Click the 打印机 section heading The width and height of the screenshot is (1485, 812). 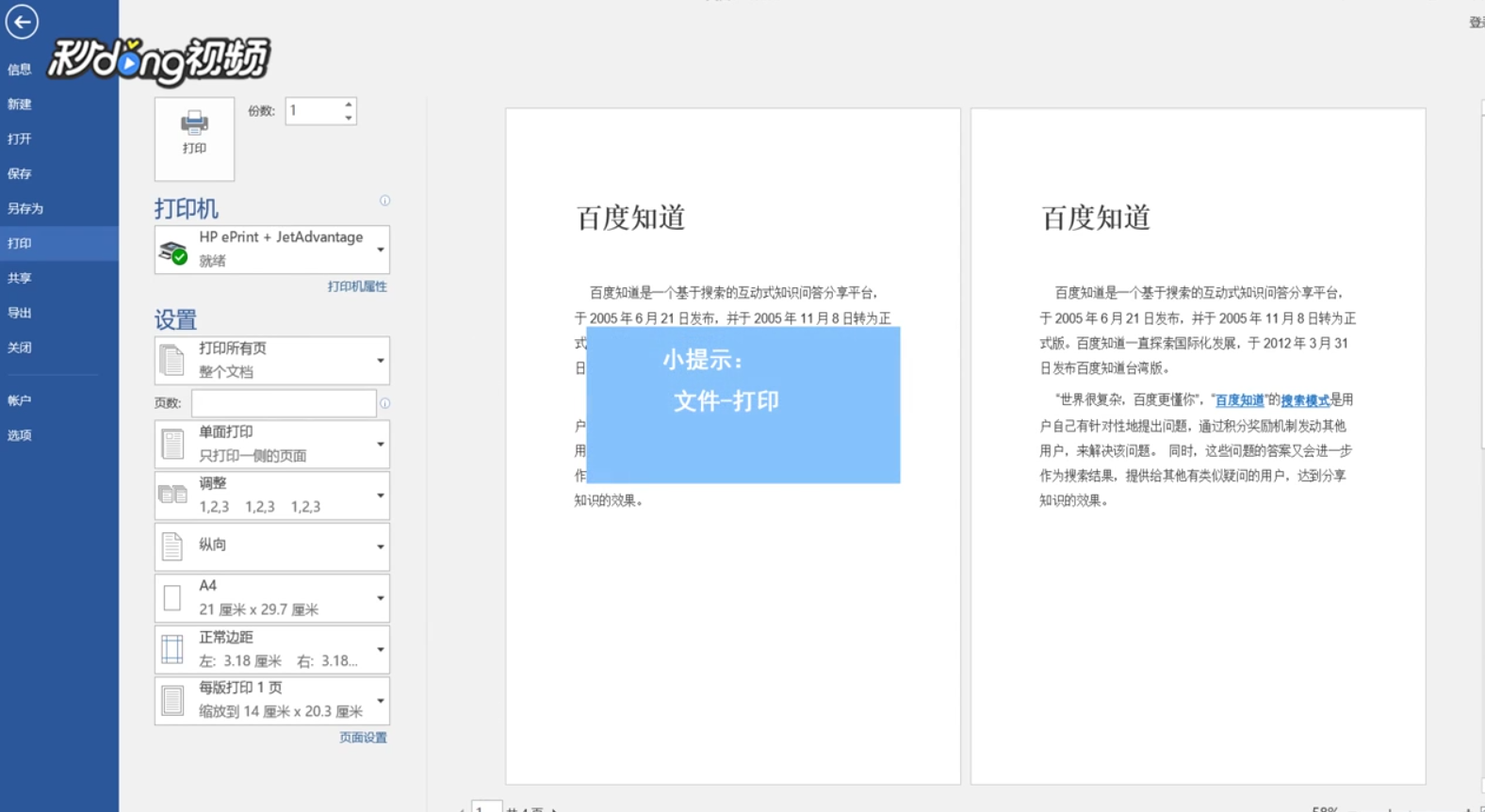coord(187,208)
